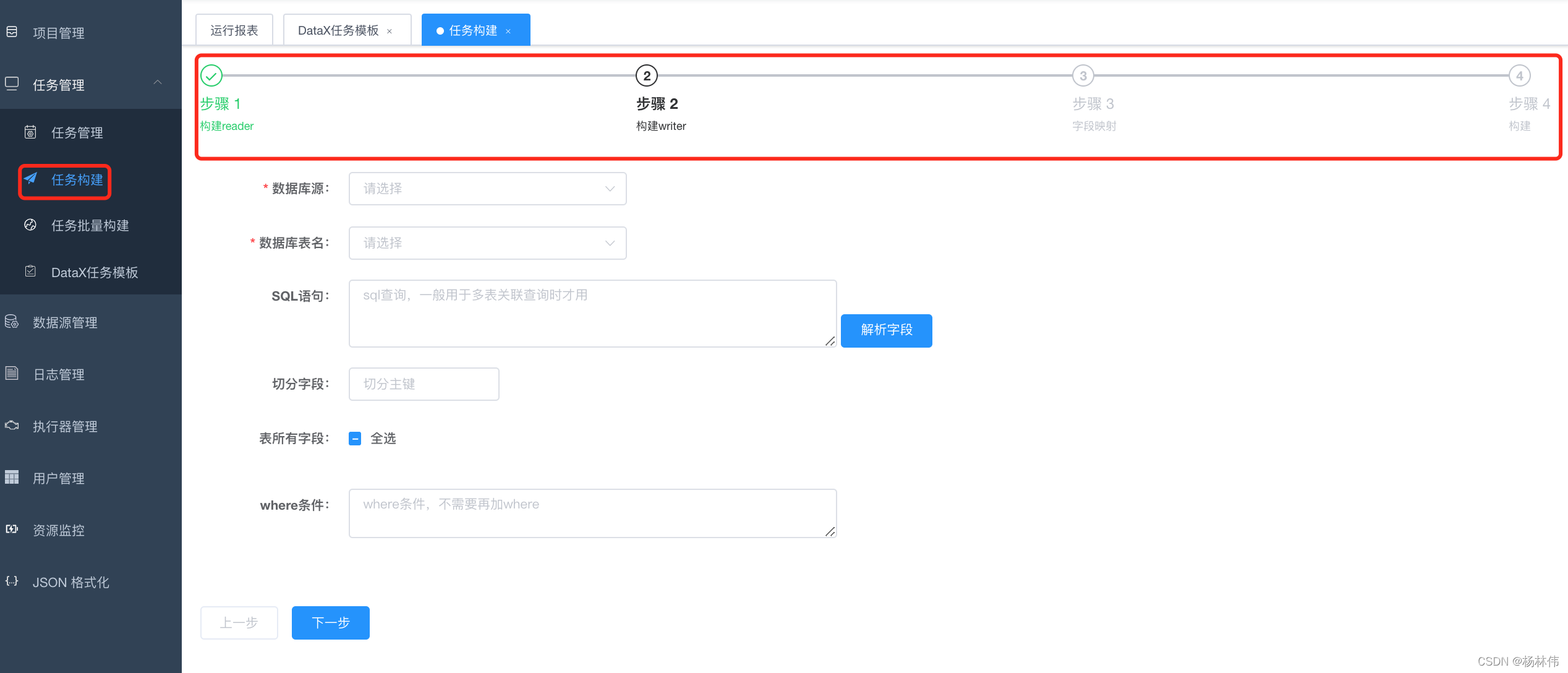The height and width of the screenshot is (673, 1568).
Task: Toggle the 全选 checkbox
Action: pyautogui.click(x=355, y=439)
